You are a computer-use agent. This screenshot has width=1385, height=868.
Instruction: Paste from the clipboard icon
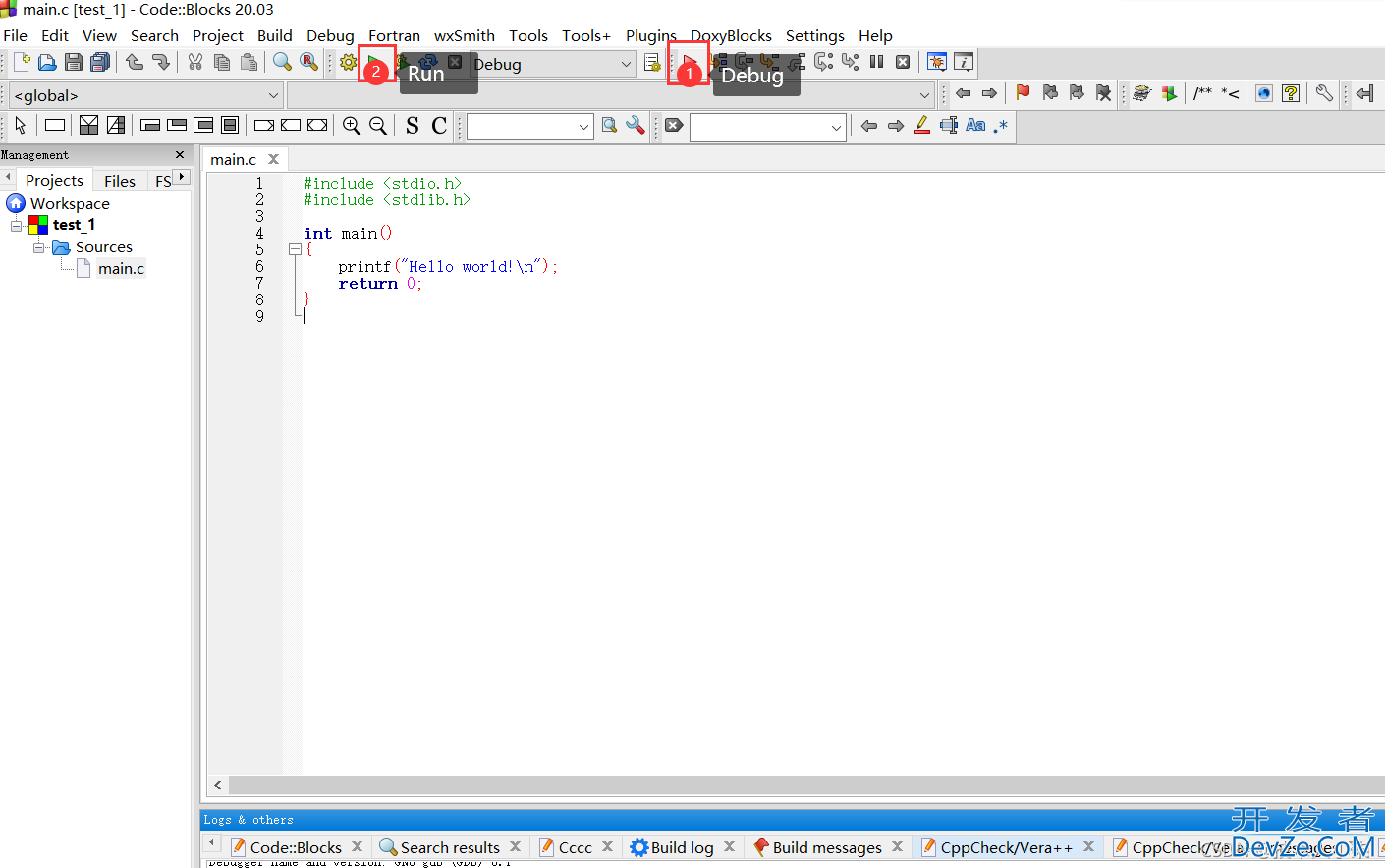[249, 63]
